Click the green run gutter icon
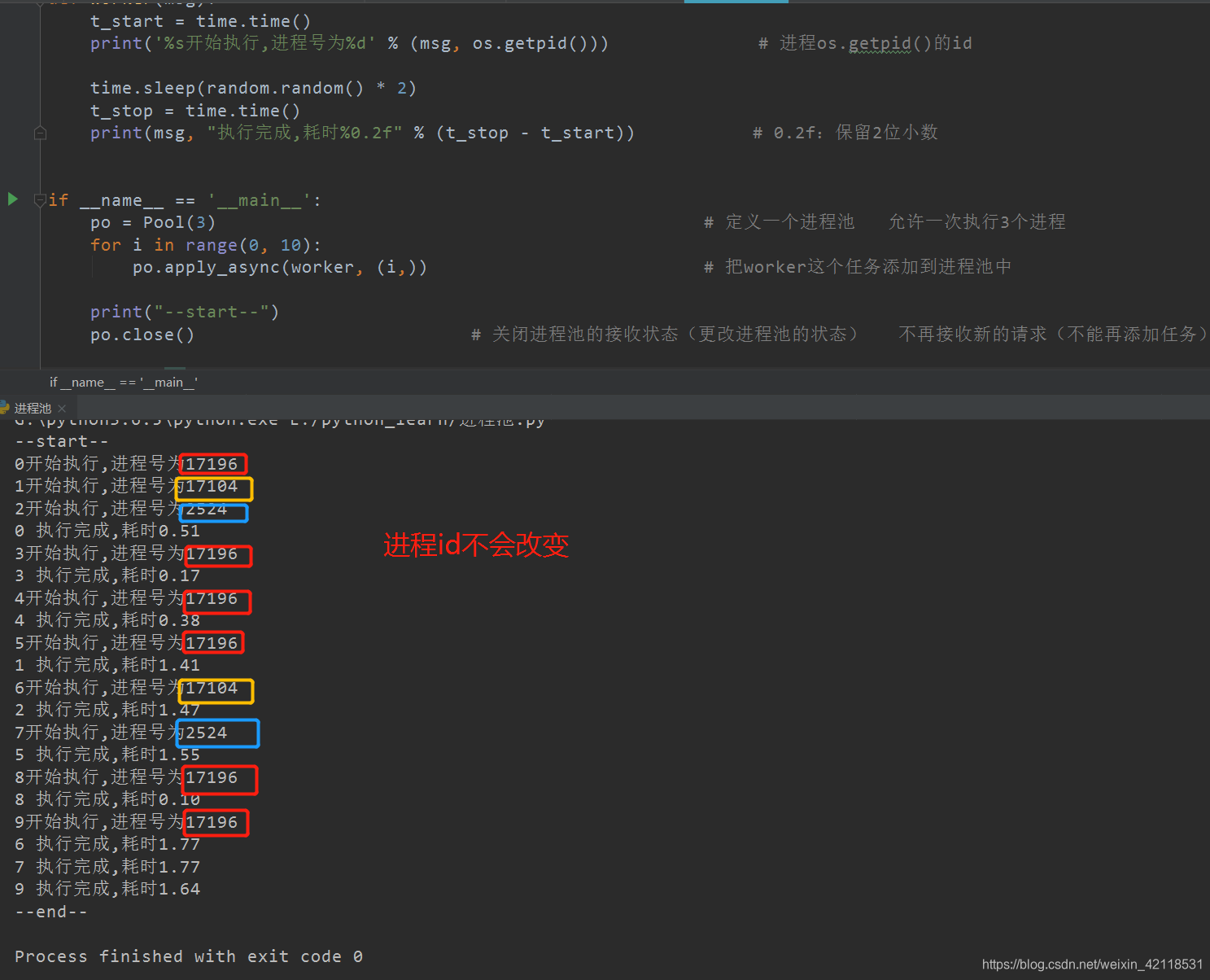Image resolution: width=1210 pixels, height=980 pixels. [x=12, y=199]
